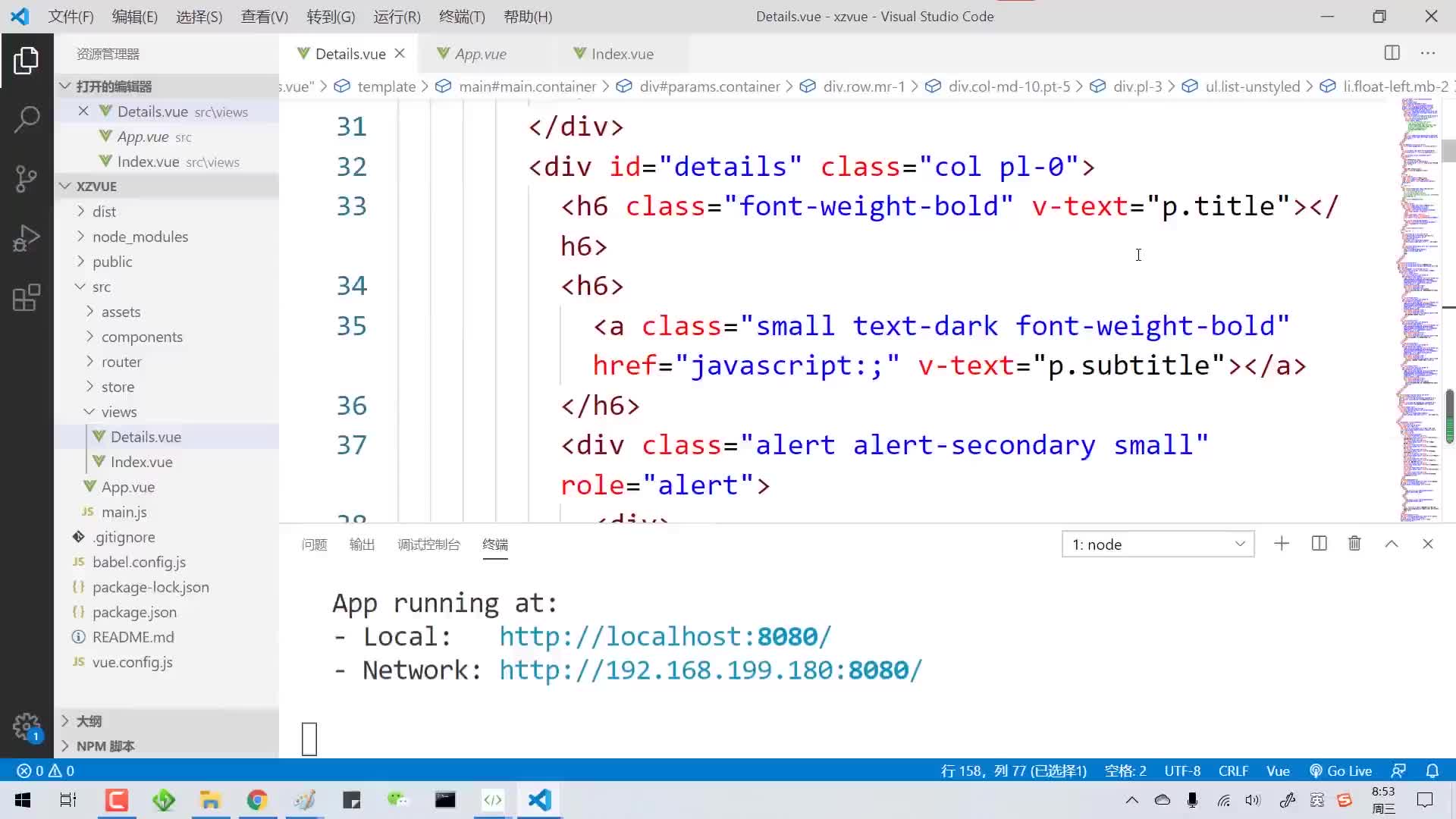Click the Split Editor icon in top right
This screenshot has height=819, width=1456.
[x=1393, y=53]
